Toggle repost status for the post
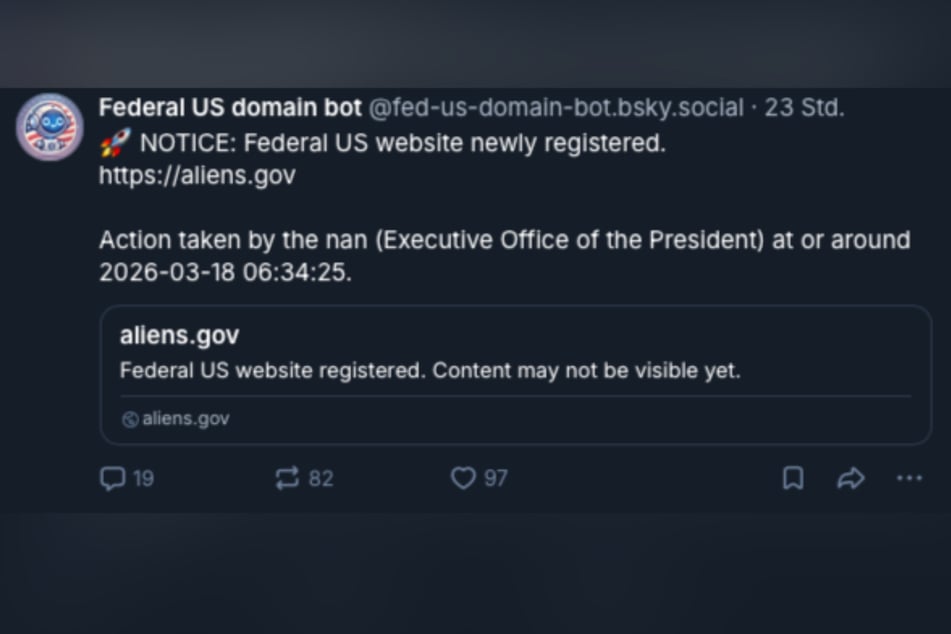Screen dimensions: 951x634 coord(287,478)
